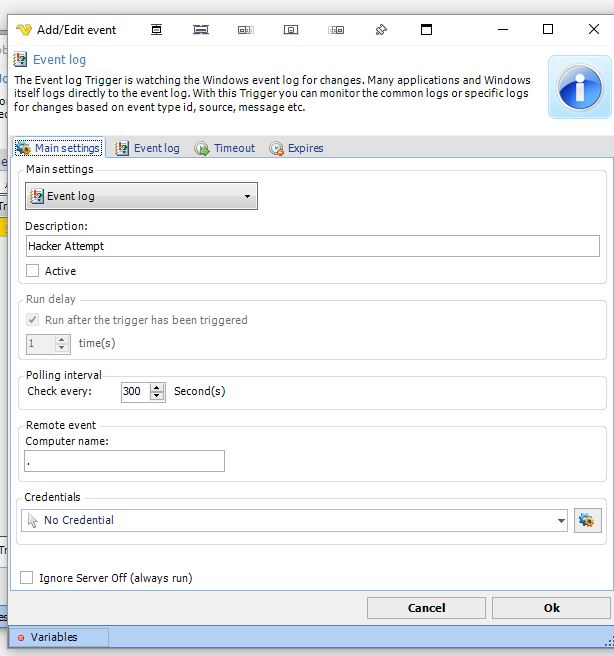Image resolution: width=614 pixels, height=656 pixels.
Task: Increase the polling interval seconds value
Action: pyautogui.click(x=157, y=387)
